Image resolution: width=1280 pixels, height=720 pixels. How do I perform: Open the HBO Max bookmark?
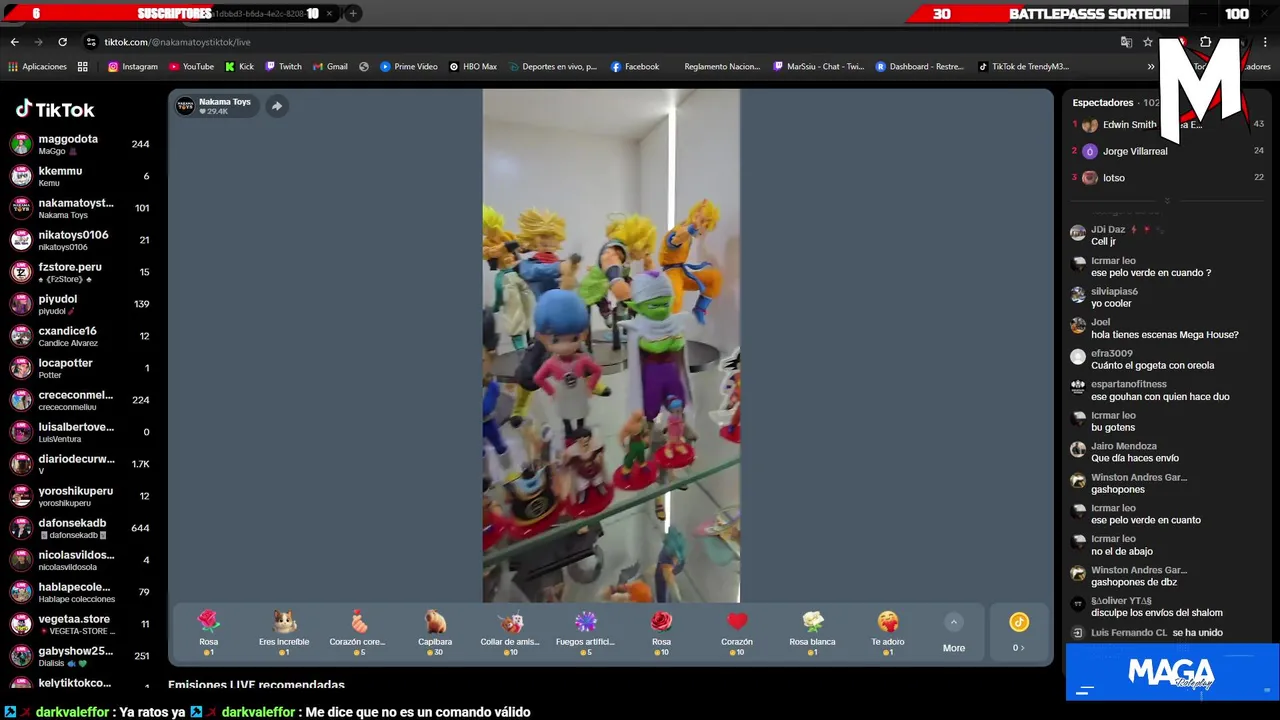(472, 67)
